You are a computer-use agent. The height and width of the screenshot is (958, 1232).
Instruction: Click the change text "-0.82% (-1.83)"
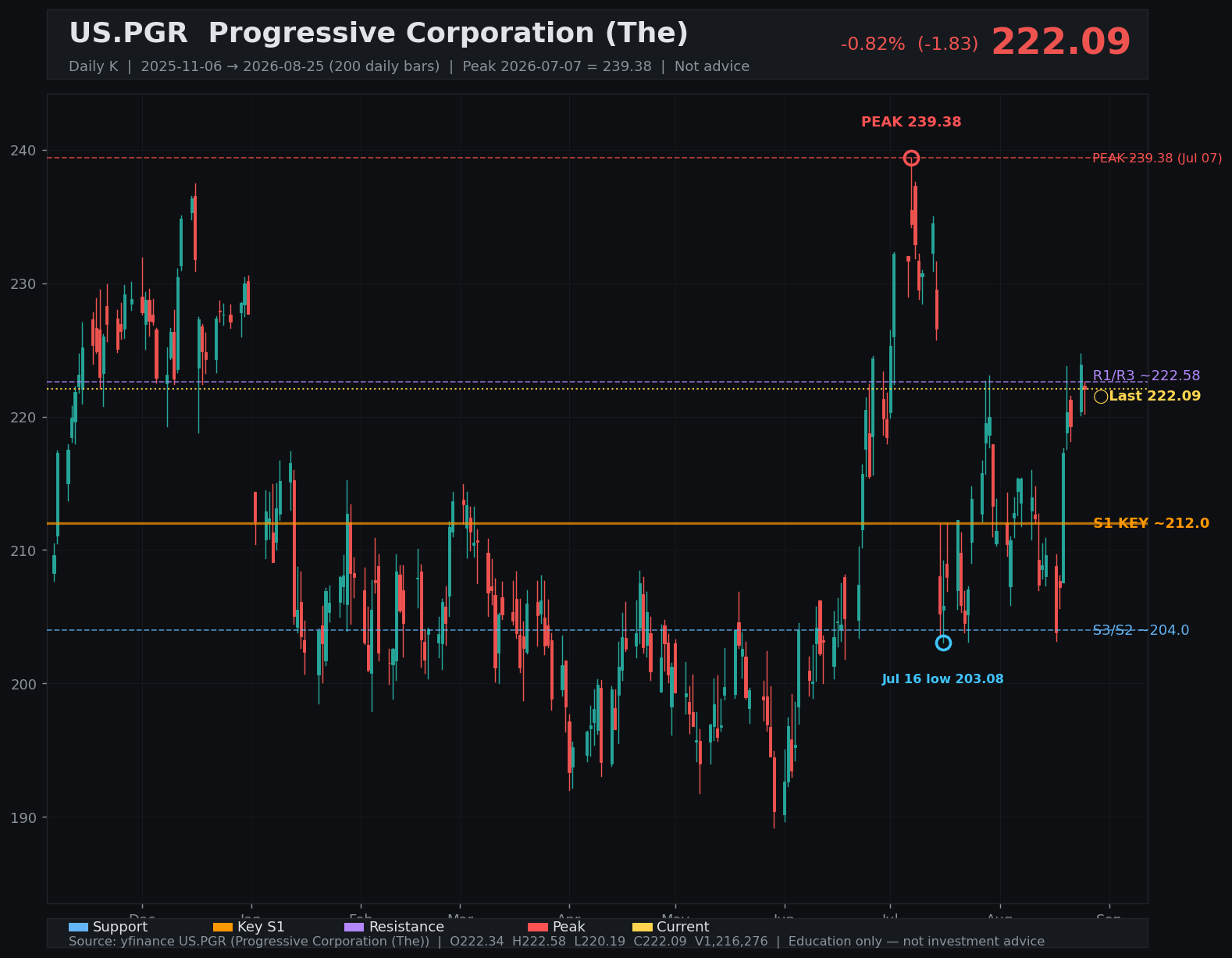(x=910, y=45)
